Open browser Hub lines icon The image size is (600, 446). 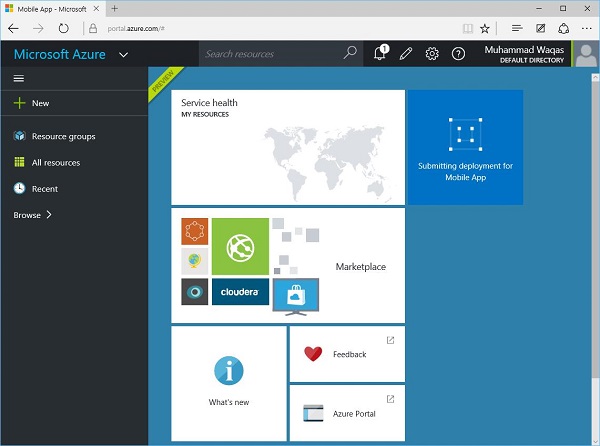(x=517, y=28)
